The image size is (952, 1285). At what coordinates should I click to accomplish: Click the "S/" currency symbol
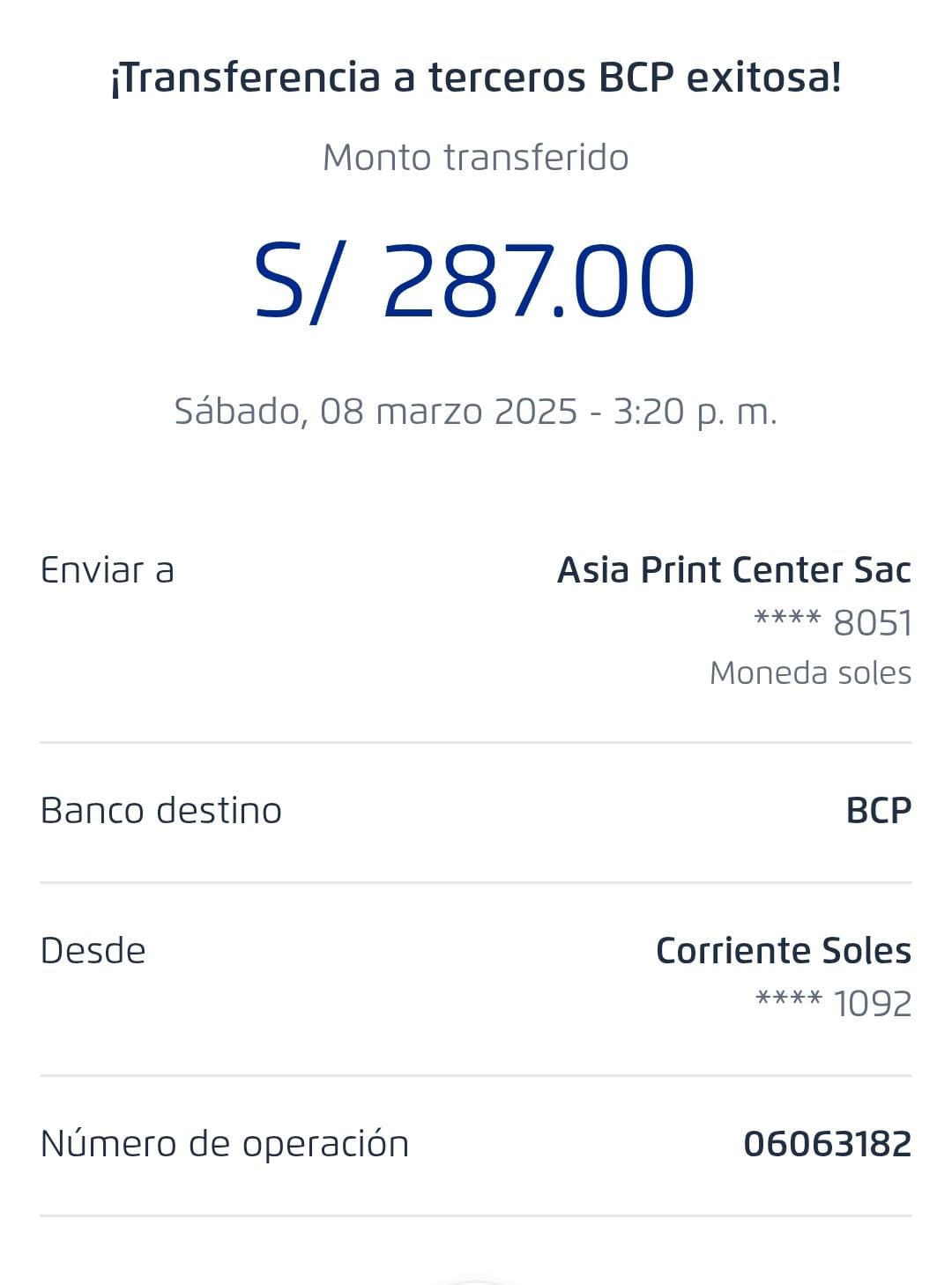pos(294,282)
